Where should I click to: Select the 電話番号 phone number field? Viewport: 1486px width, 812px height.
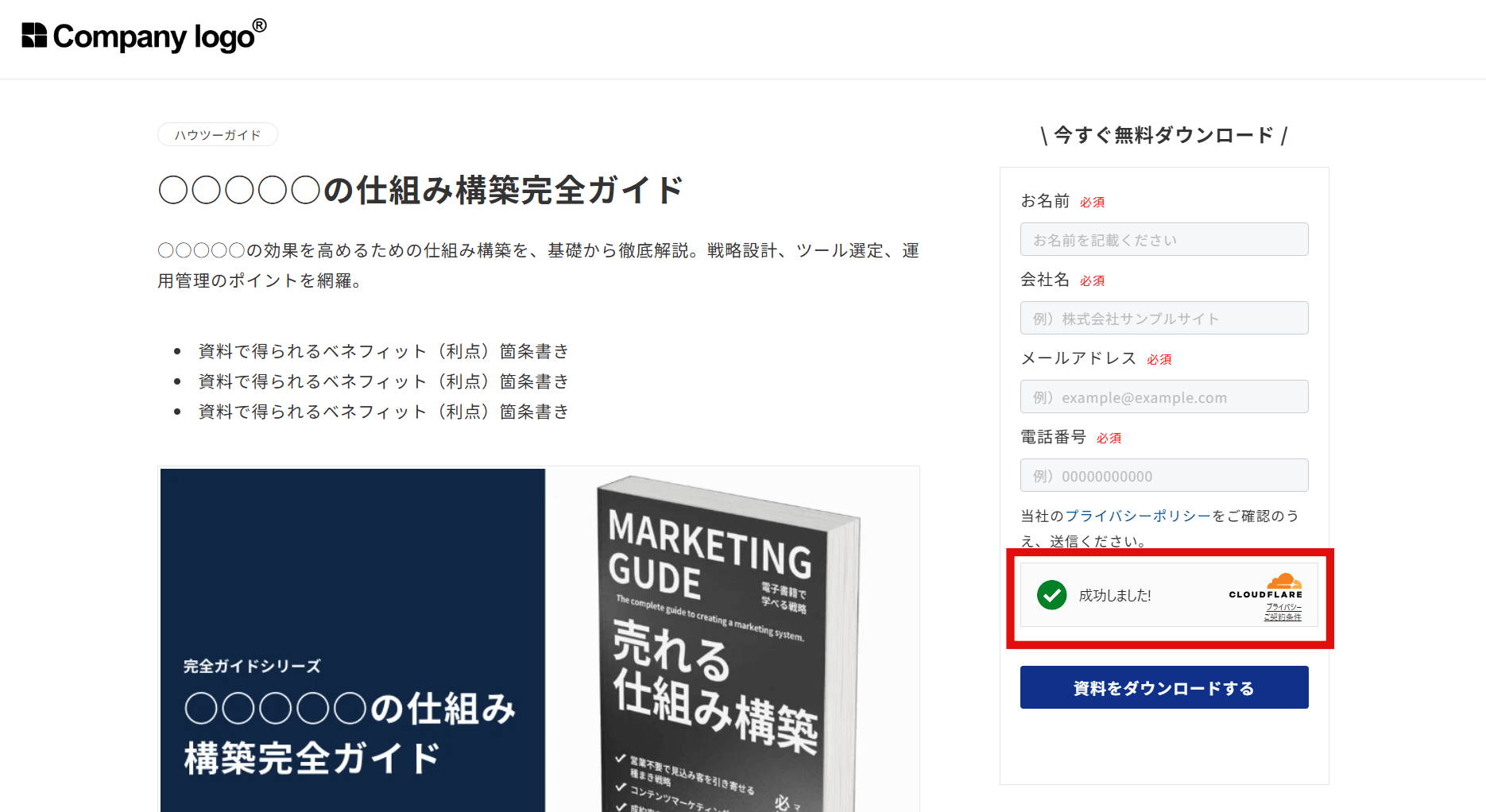(x=1163, y=476)
